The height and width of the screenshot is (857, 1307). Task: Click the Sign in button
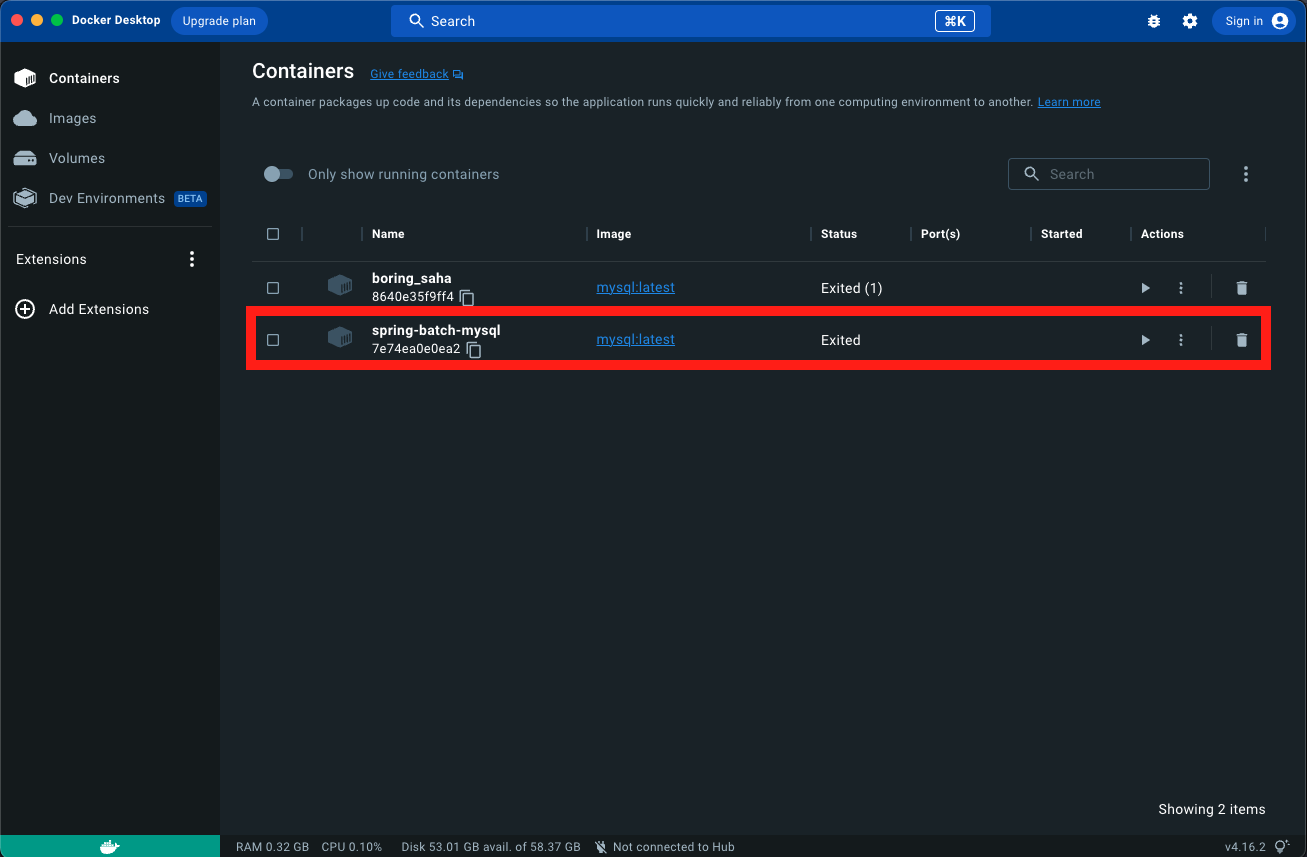[x=1254, y=21]
